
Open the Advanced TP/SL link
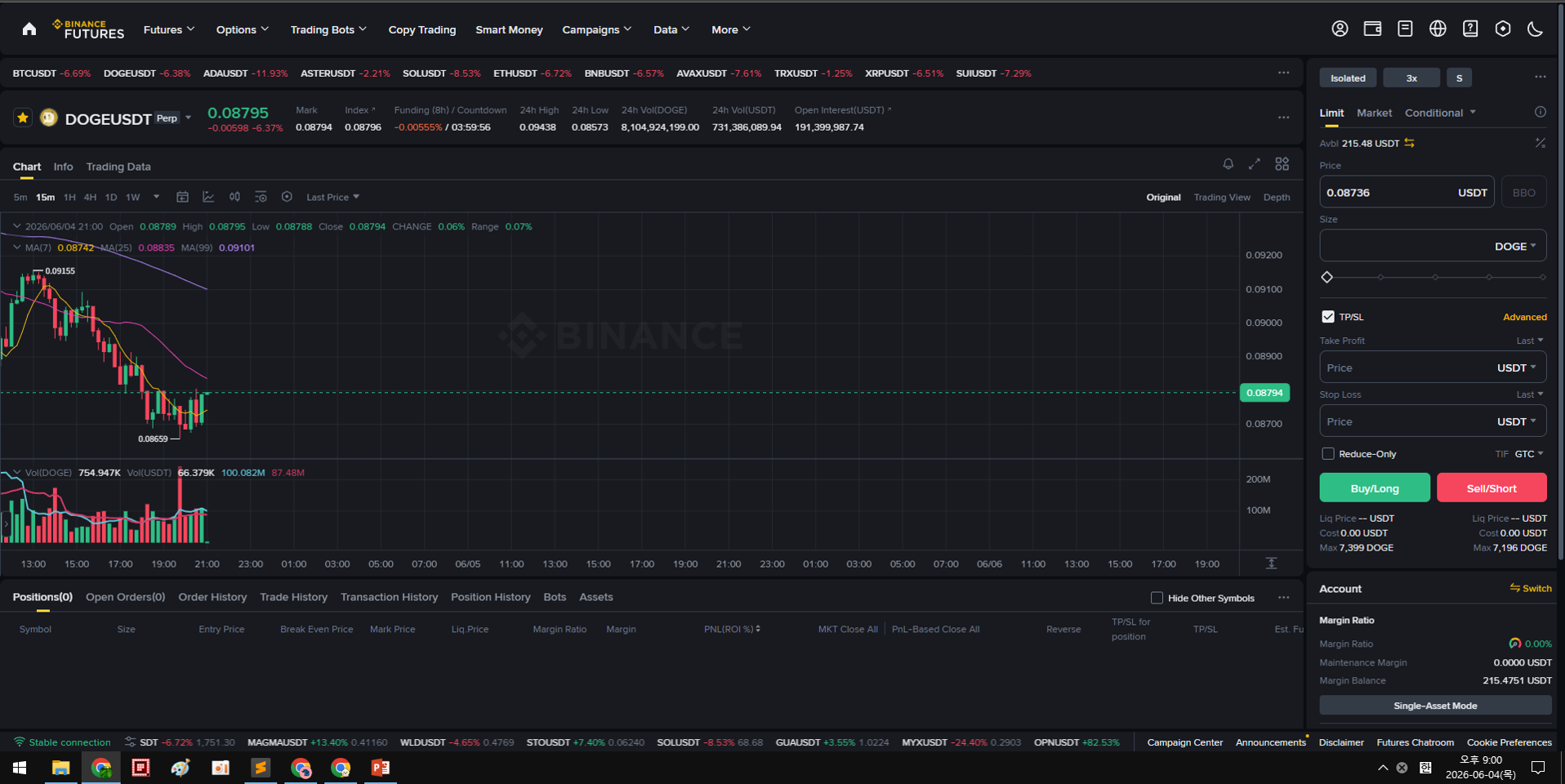(1524, 317)
